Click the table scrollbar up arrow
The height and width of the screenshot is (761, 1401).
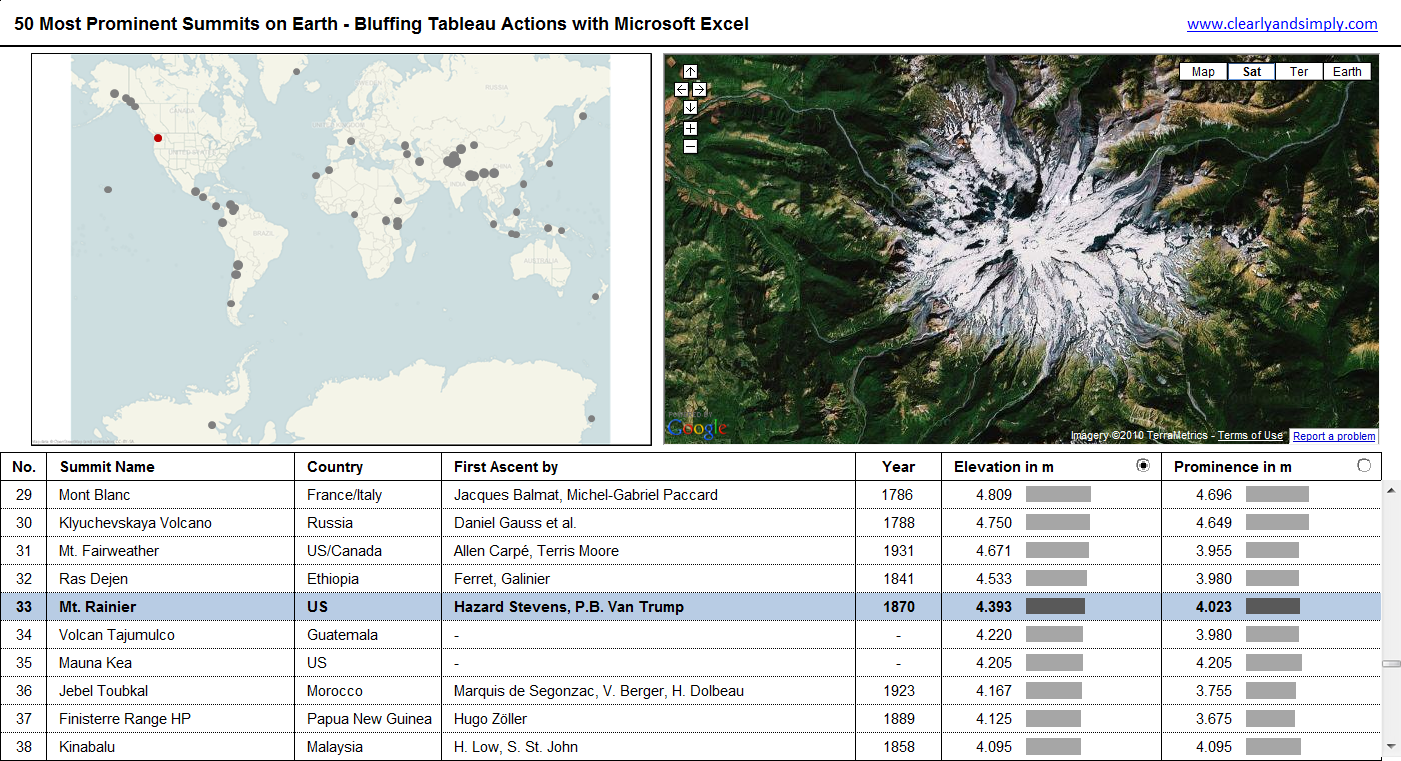click(1391, 489)
